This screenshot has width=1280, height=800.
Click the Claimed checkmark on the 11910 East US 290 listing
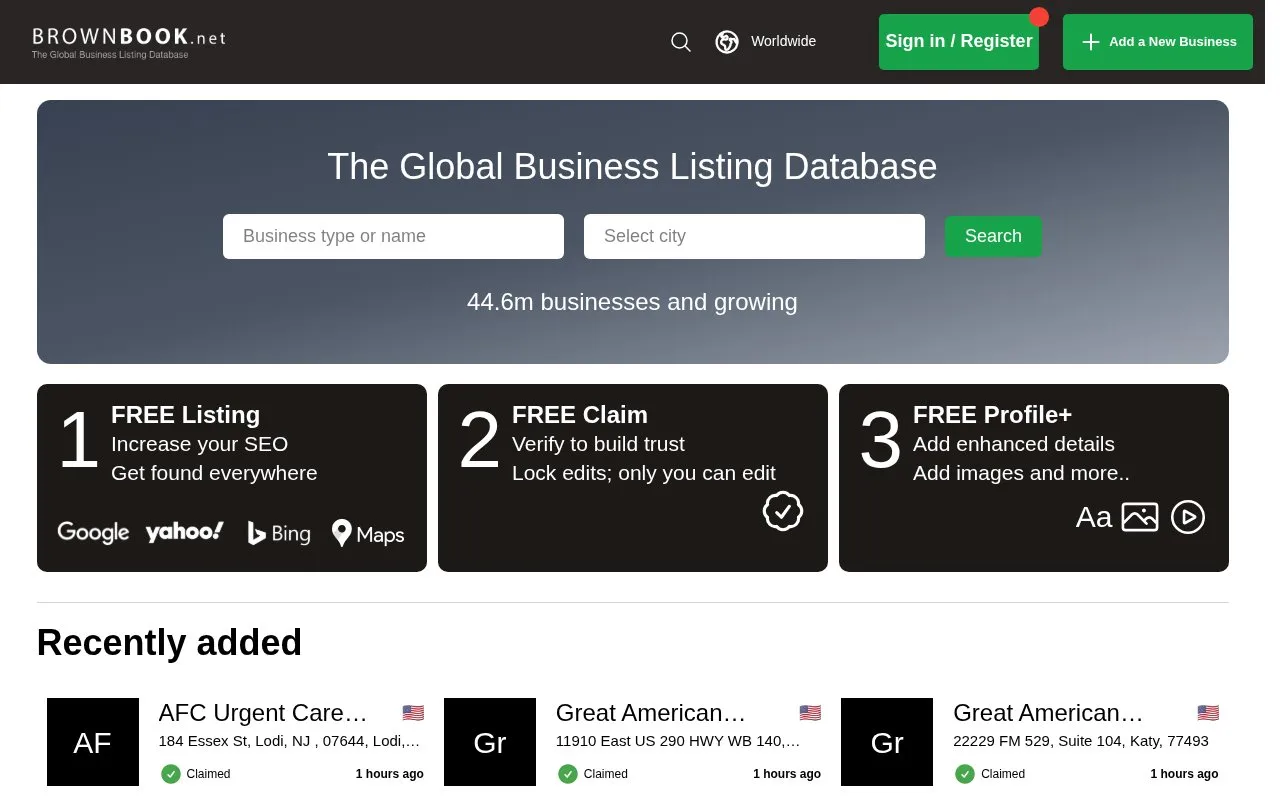pos(568,774)
